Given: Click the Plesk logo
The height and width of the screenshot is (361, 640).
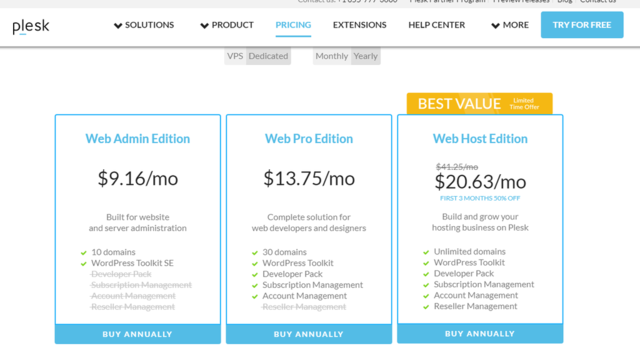Looking at the screenshot, I should [x=31, y=27].
